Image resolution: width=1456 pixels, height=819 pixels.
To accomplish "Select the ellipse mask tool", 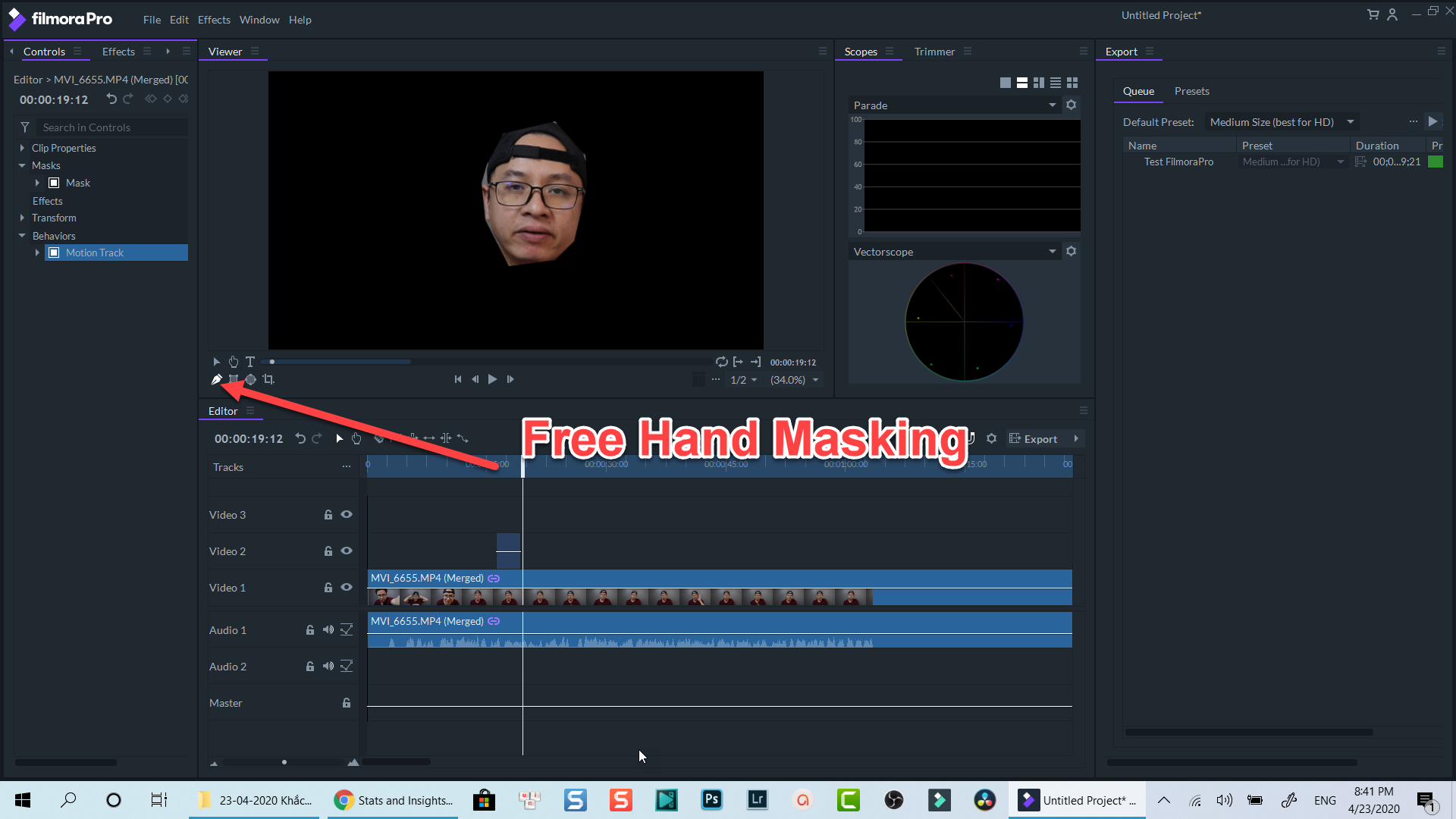I will (x=250, y=379).
